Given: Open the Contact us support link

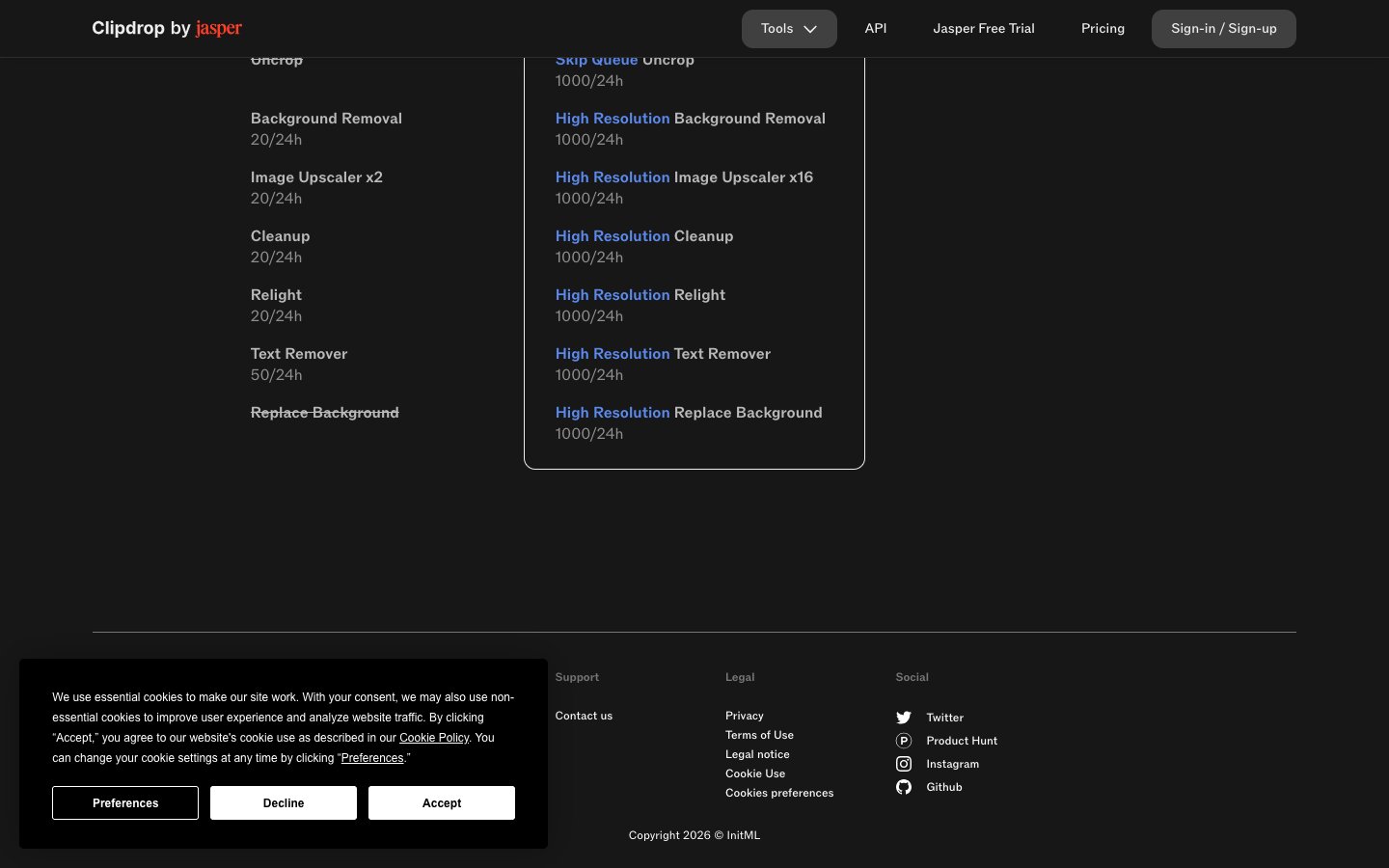Looking at the screenshot, I should [x=584, y=716].
